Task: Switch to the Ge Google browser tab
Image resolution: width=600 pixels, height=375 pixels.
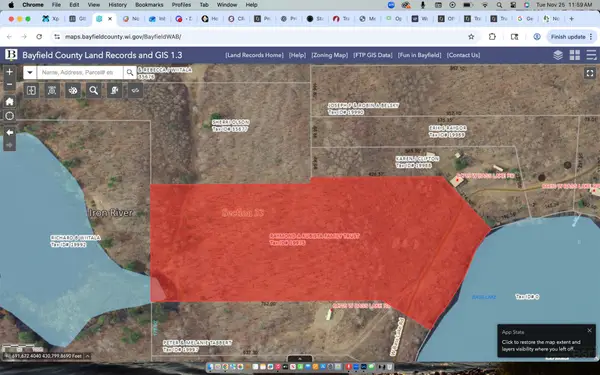Action: coord(525,18)
